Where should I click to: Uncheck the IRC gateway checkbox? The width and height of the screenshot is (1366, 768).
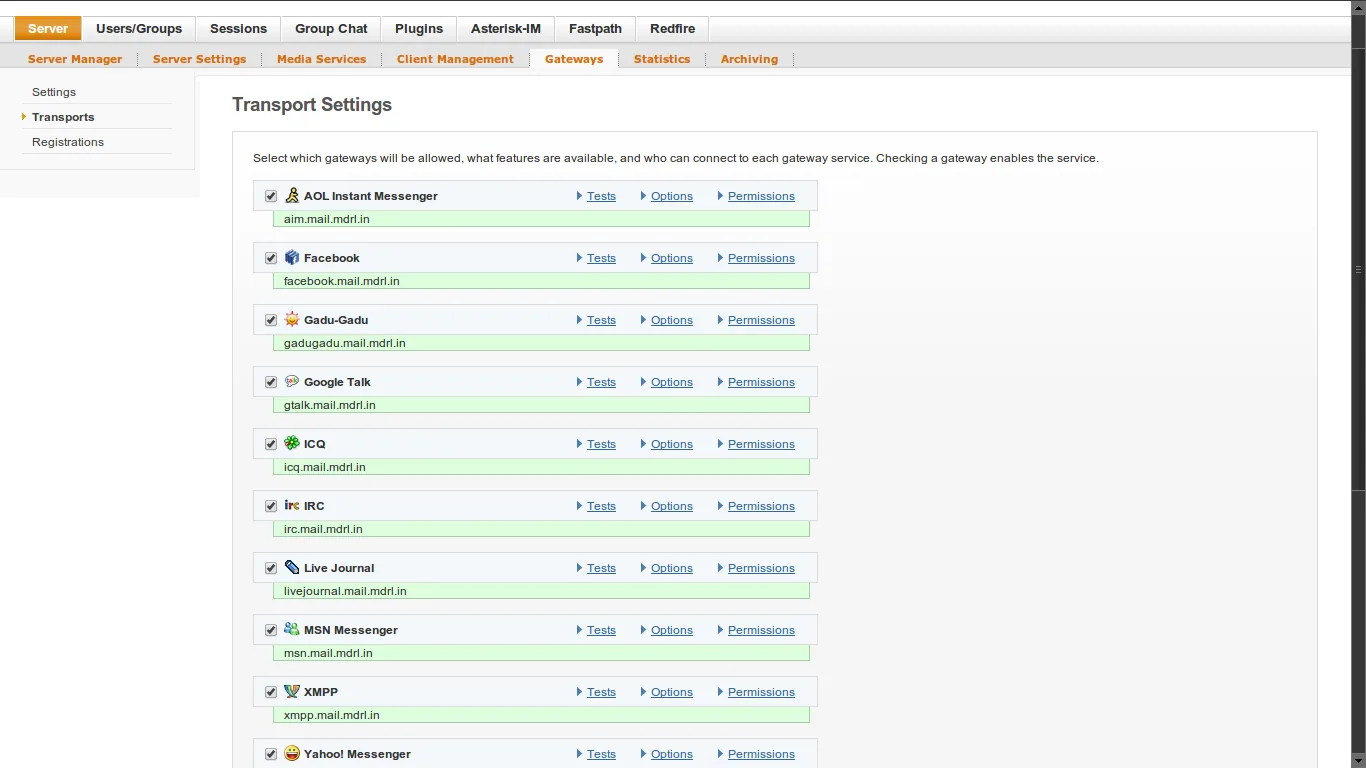[x=271, y=506]
